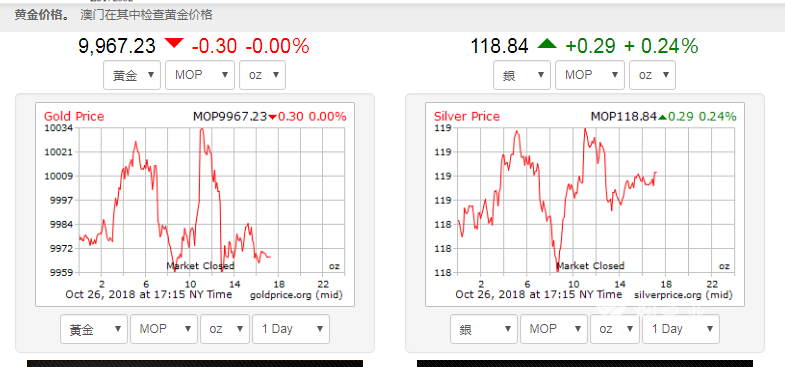Open the gold chart bottom metal selector (黃金)

coord(94,329)
